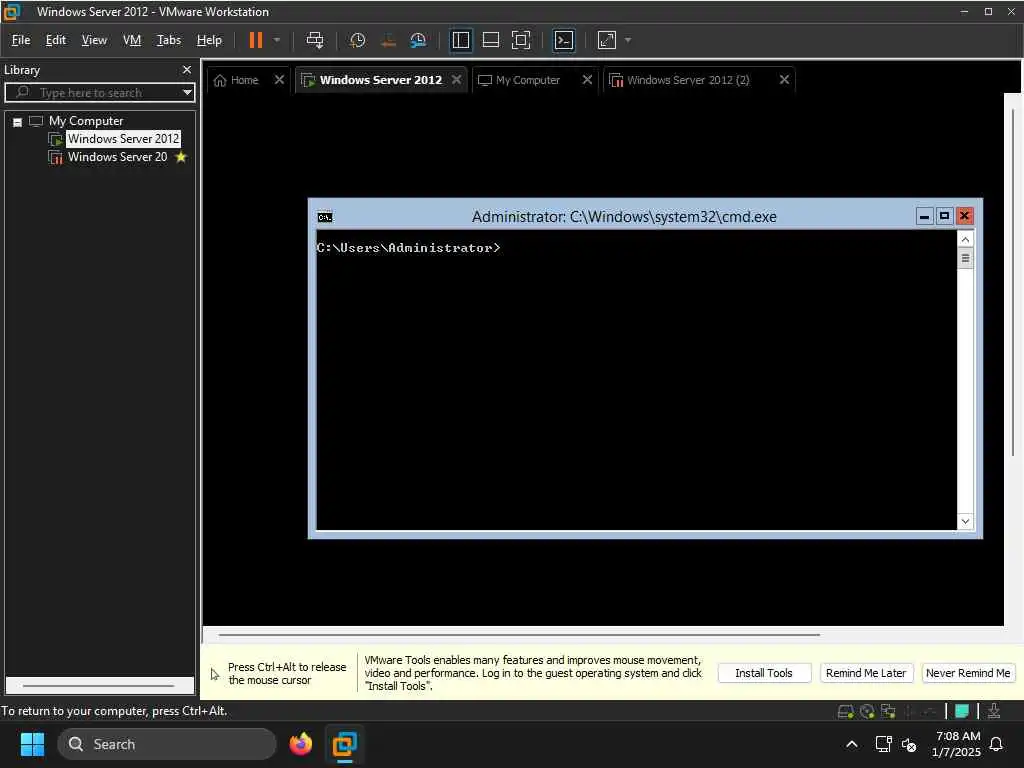Open the notification bell
Viewport: 1024px width, 768px height.
996,744
